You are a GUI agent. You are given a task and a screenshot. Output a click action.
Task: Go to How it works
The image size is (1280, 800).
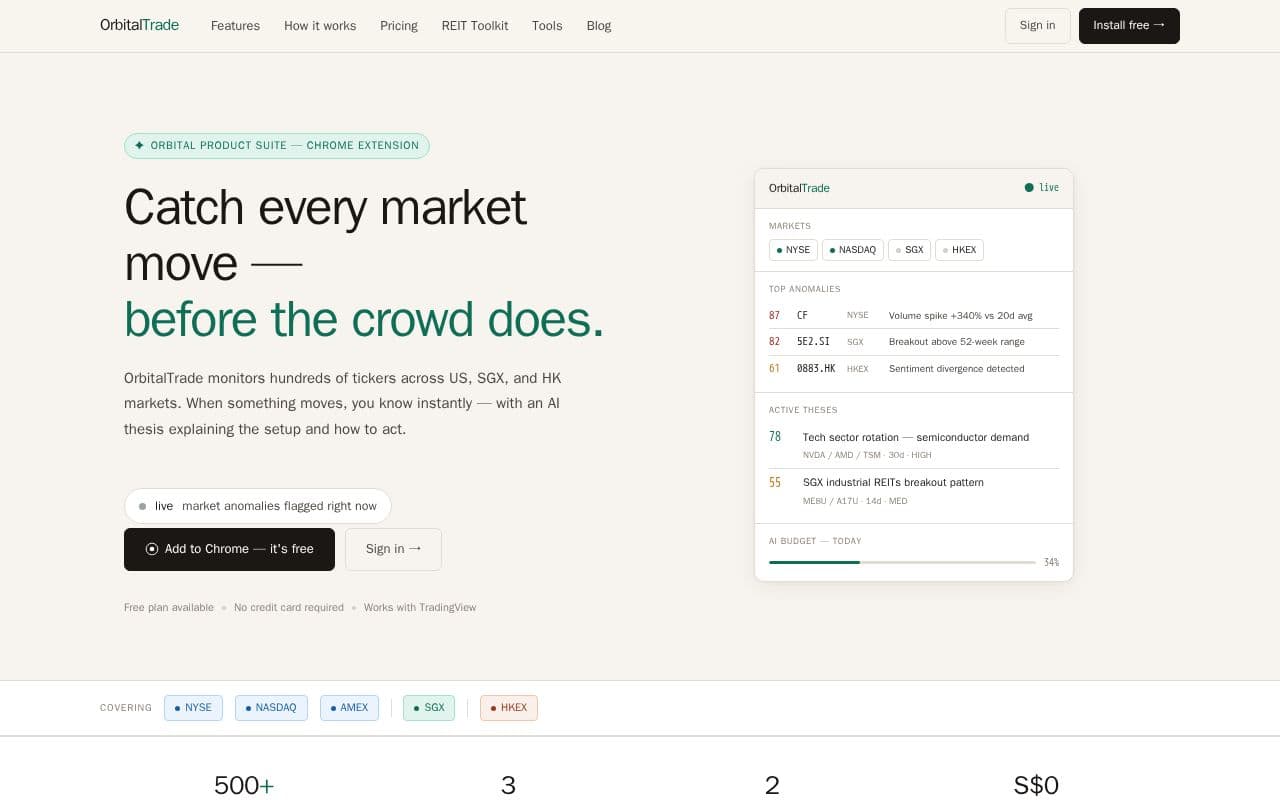click(x=320, y=26)
